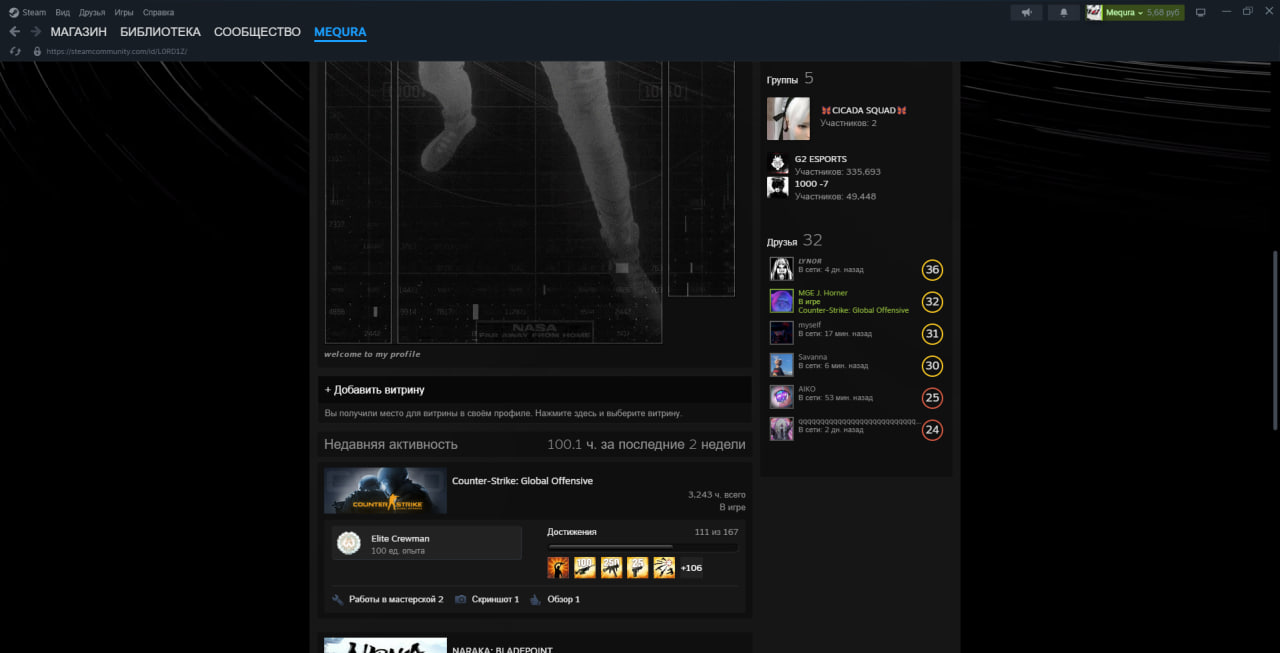Open the G2 ESPORTS group avatar
Screen dimensions: 1280x653
(x=777, y=164)
